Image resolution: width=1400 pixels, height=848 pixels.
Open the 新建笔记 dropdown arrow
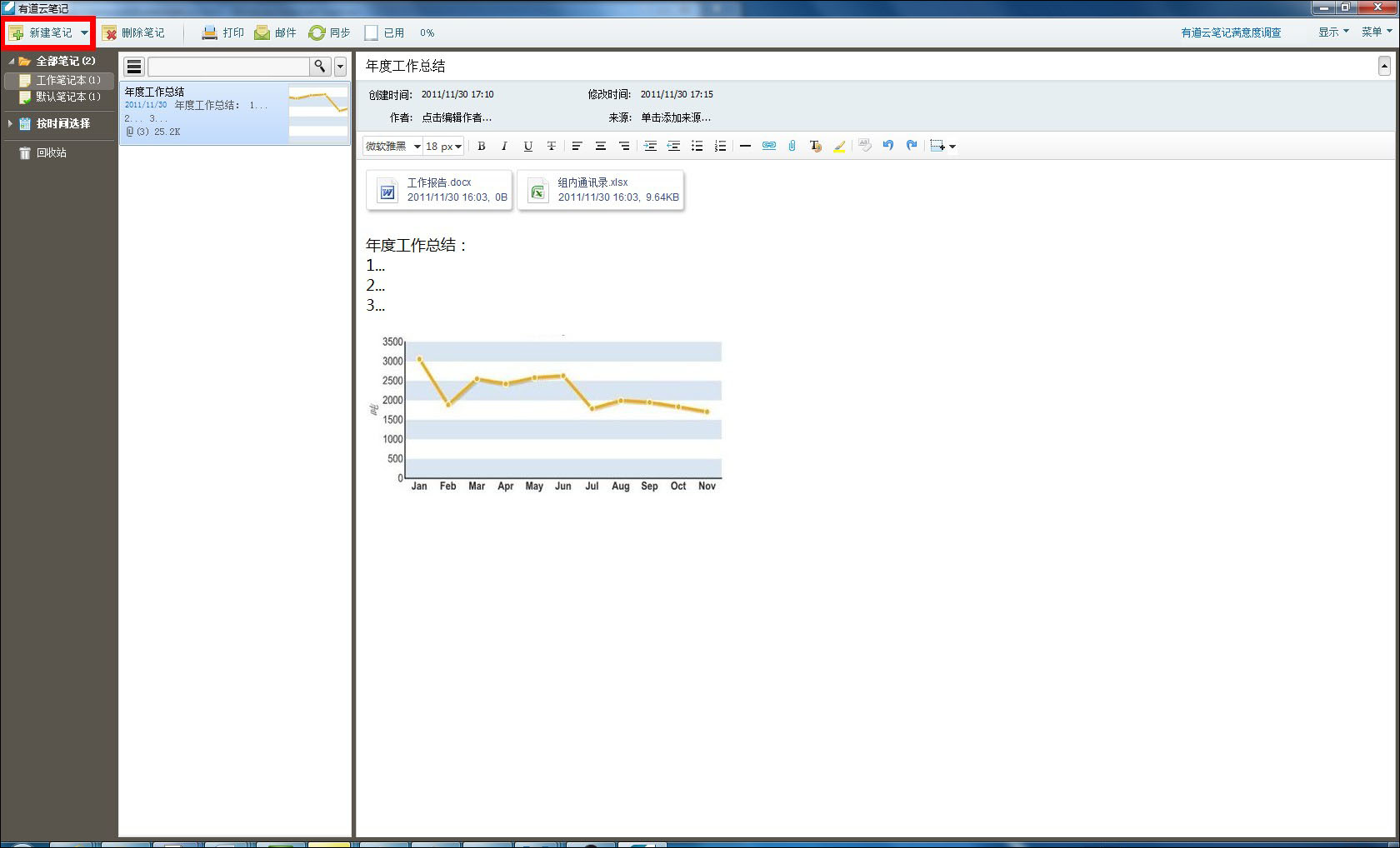pos(84,33)
